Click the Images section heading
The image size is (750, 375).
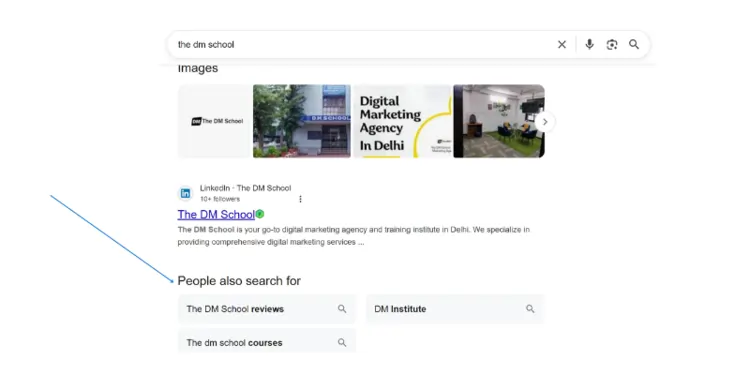pos(198,68)
